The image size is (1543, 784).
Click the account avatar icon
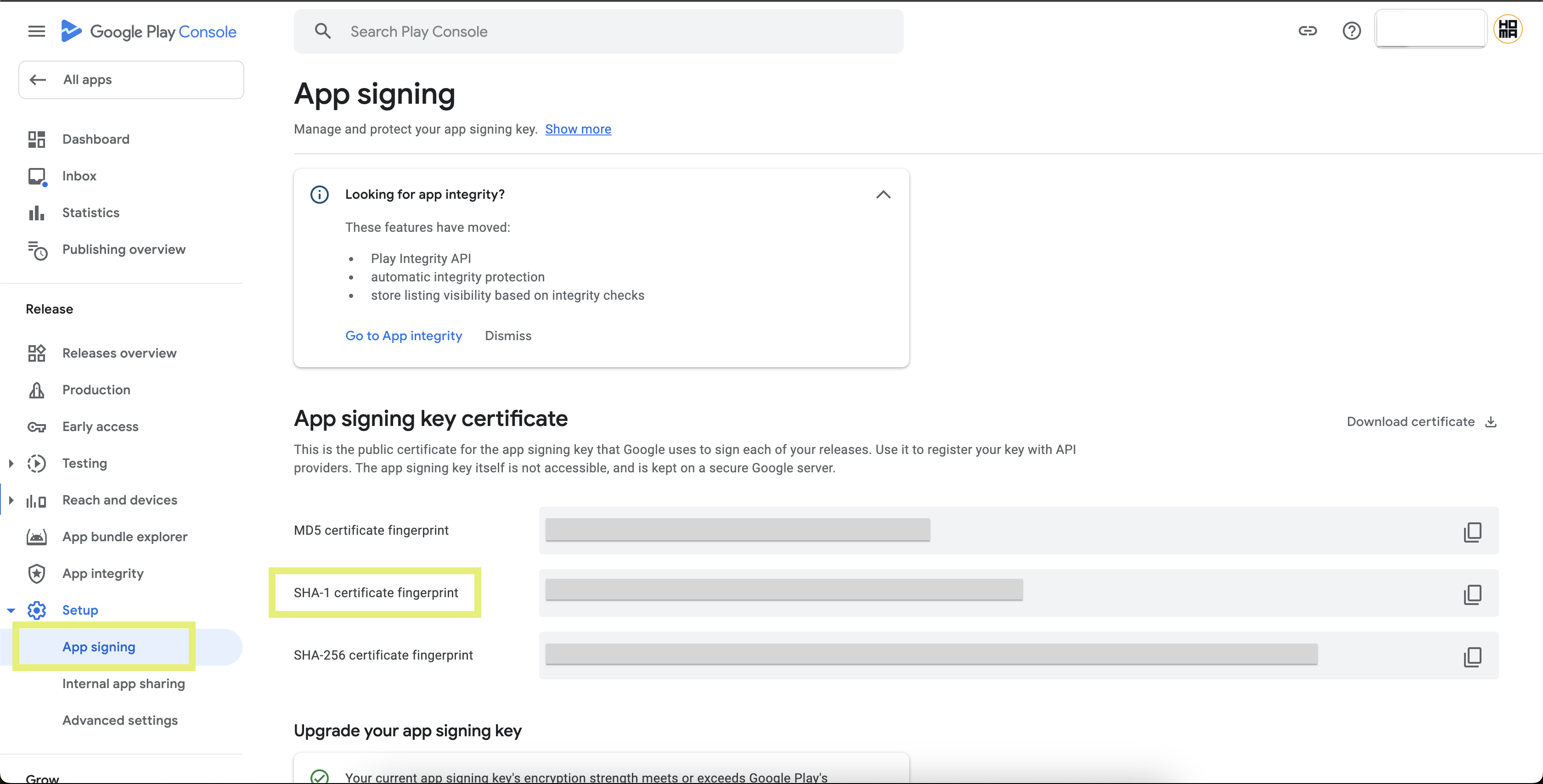click(1507, 29)
